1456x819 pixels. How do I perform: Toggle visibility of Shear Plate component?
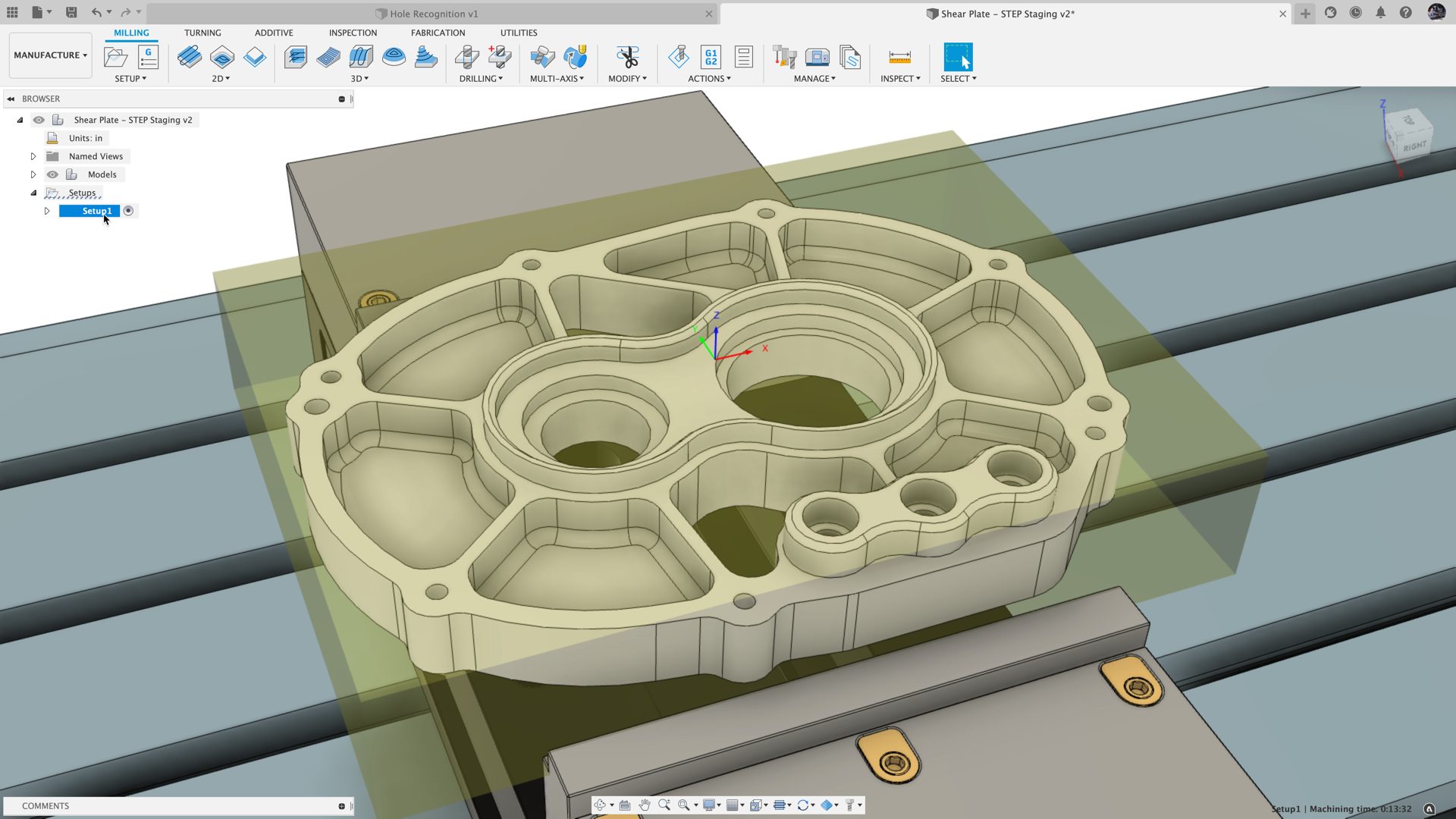(x=39, y=120)
